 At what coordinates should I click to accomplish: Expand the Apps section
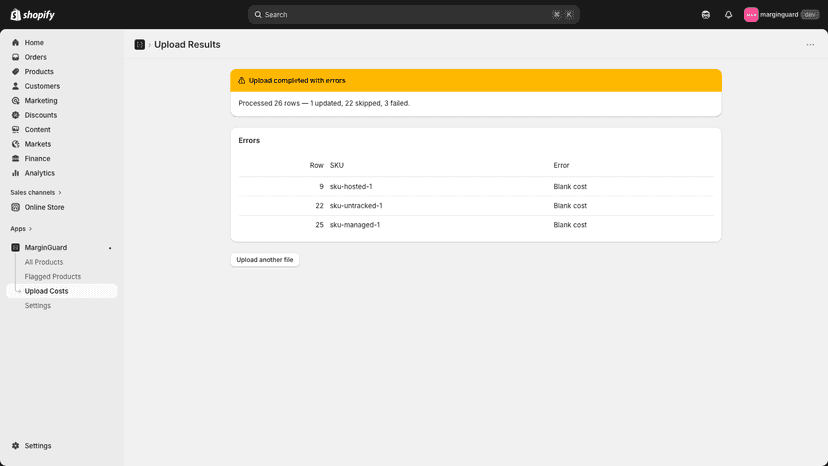[21, 229]
